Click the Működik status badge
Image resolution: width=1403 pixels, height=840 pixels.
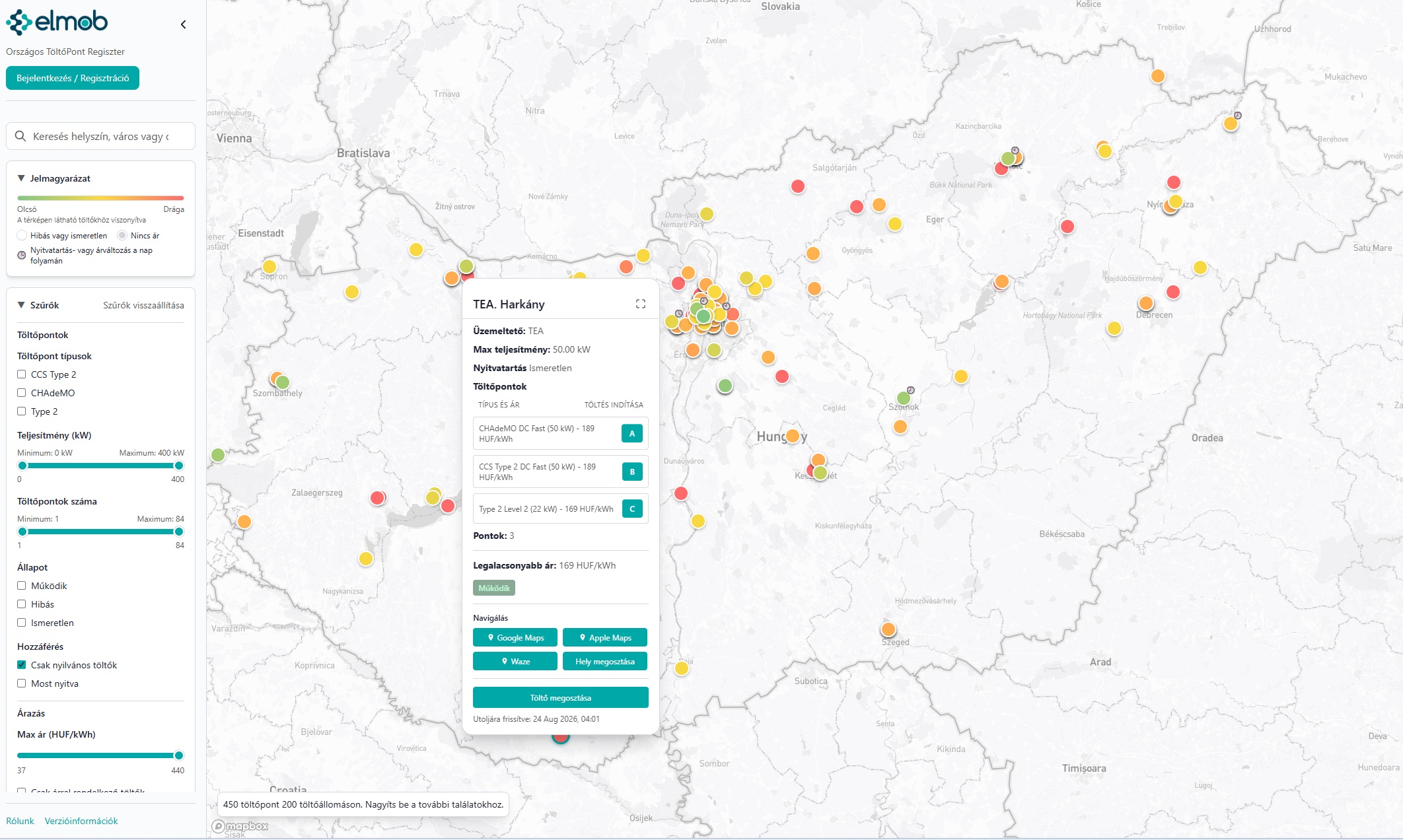[x=494, y=588]
